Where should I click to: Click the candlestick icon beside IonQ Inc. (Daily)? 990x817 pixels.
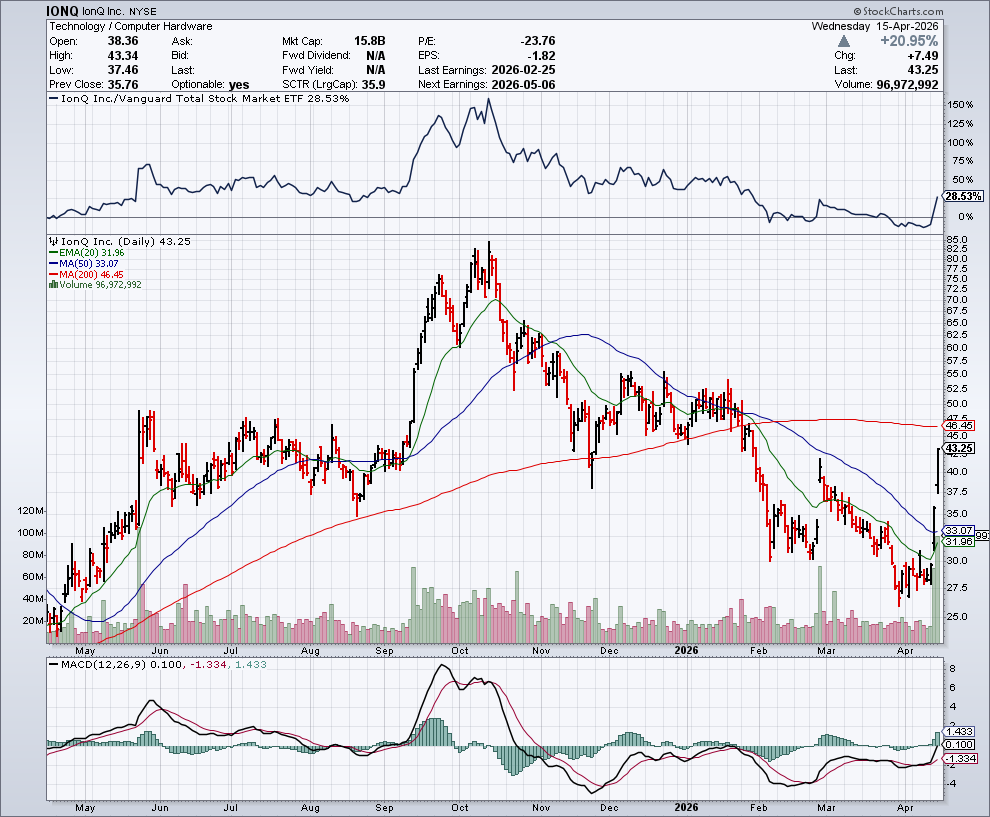pyautogui.click(x=54, y=242)
